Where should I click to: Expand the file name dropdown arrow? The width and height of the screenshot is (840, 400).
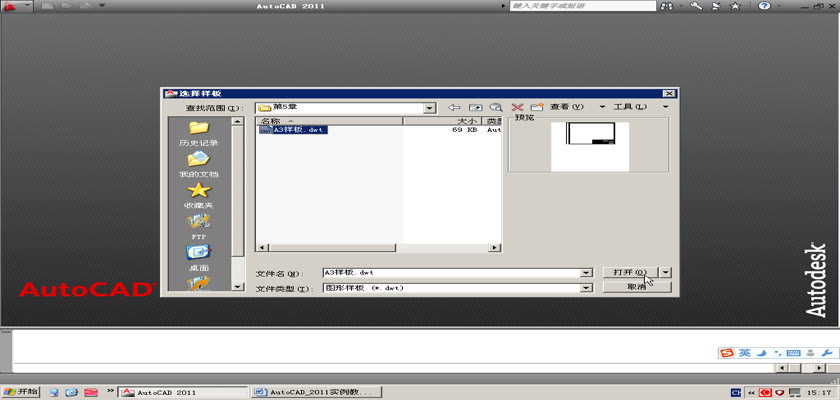(588, 273)
